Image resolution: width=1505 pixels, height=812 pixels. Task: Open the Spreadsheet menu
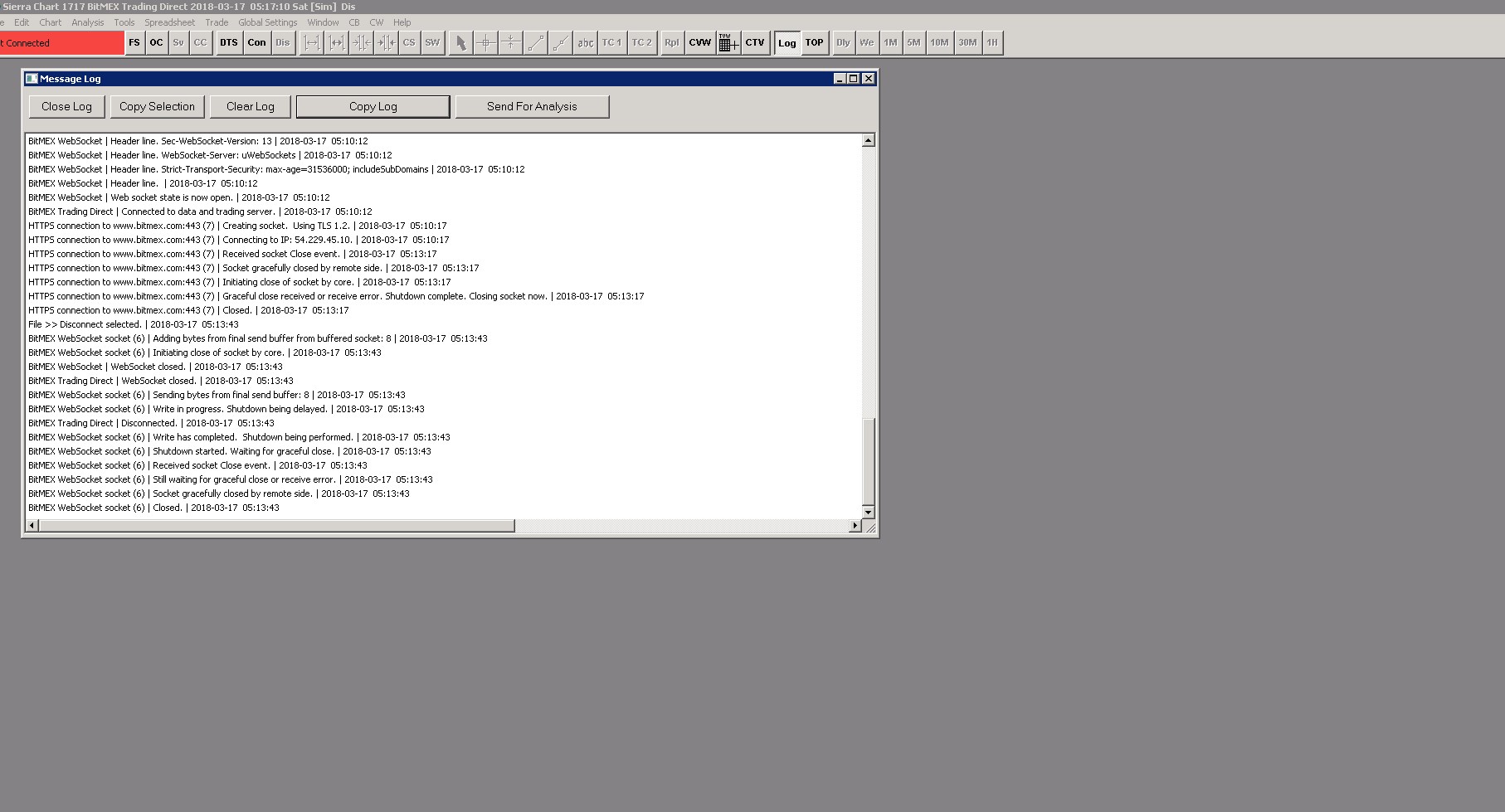click(x=170, y=22)
